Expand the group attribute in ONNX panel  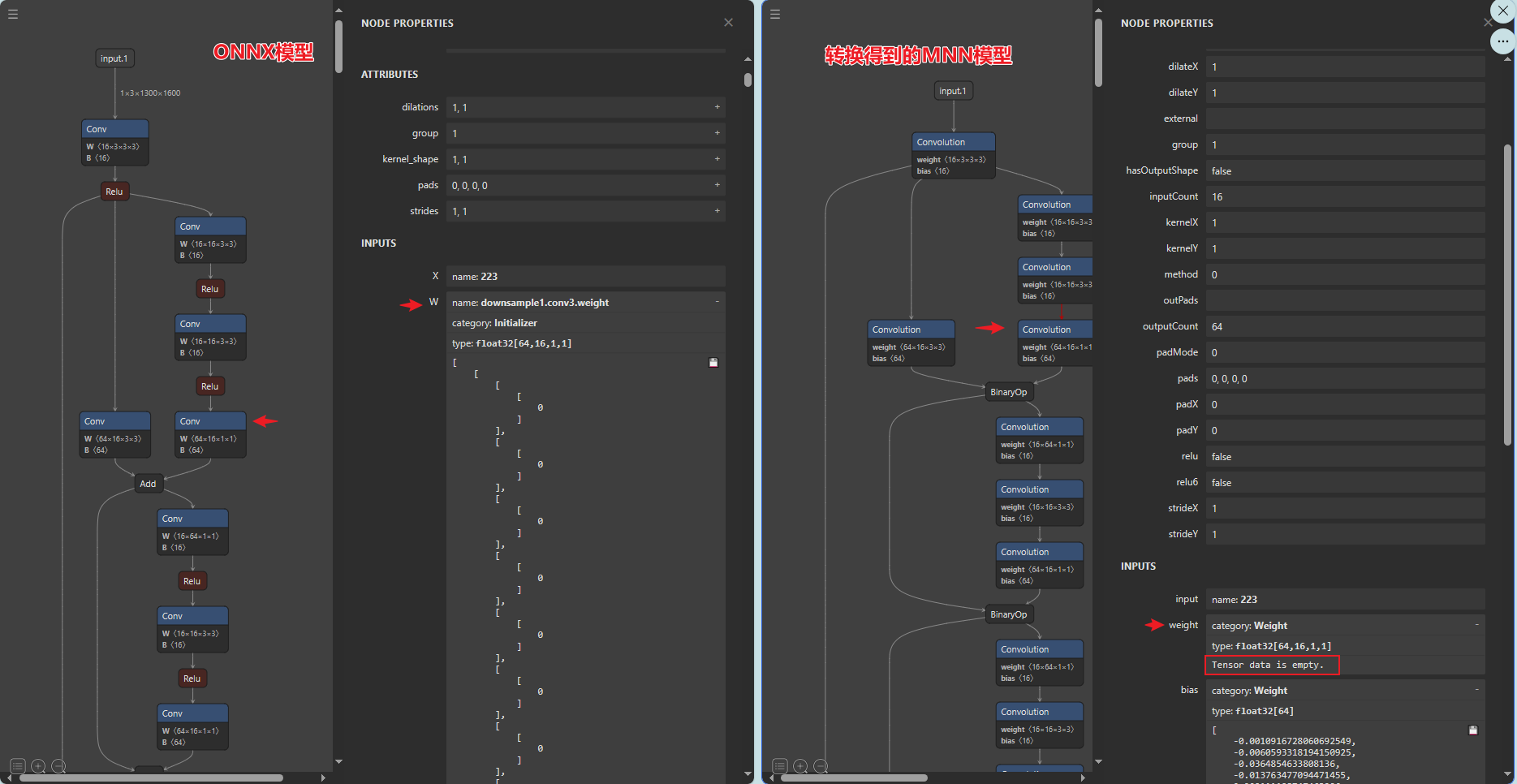click(717, 133)
